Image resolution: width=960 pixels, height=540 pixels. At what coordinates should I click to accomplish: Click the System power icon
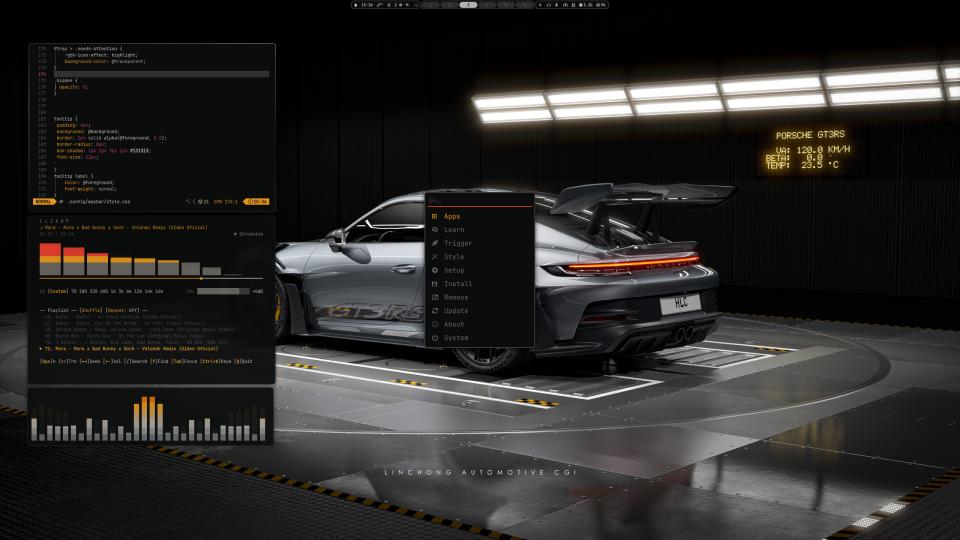click(x=434, y=338)
